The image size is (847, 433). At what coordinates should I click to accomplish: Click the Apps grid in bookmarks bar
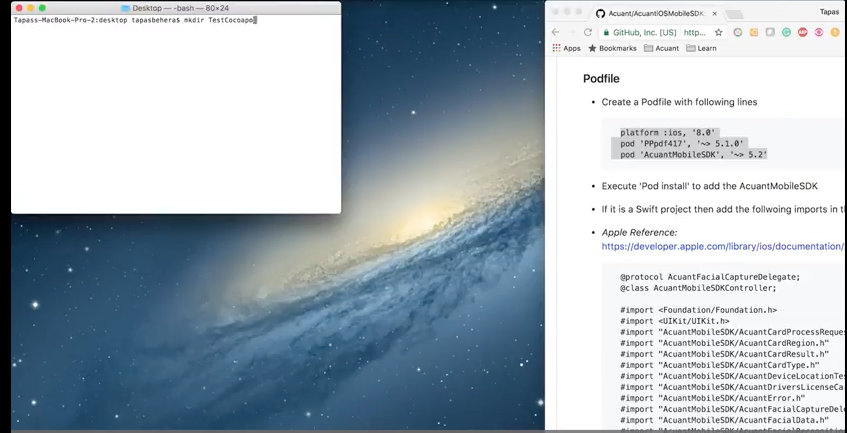click(x=566, y=48)
